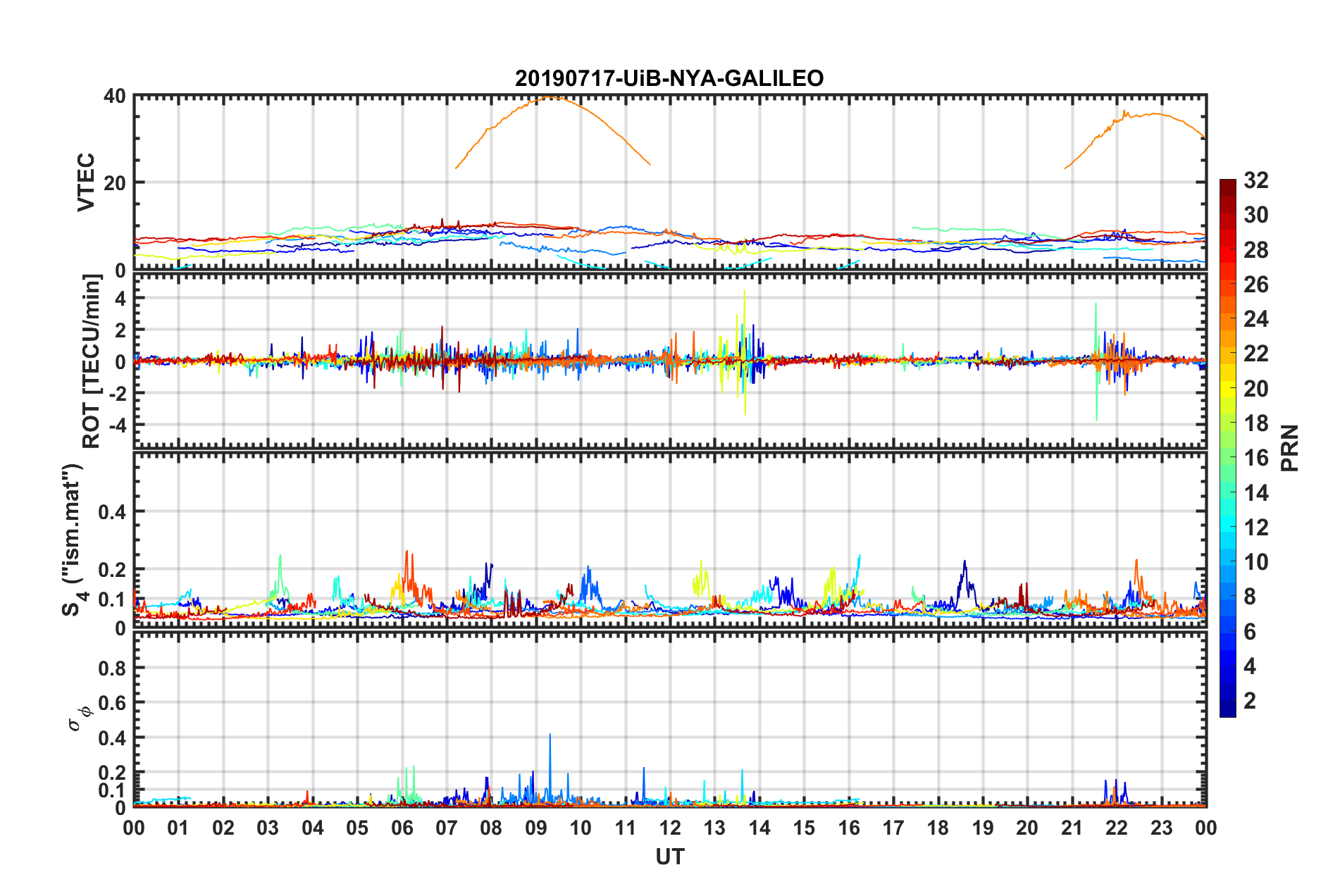Click the VTEC y-axis tick 40
Viewport: 1340px width, 896px height.
click(115, 96)
